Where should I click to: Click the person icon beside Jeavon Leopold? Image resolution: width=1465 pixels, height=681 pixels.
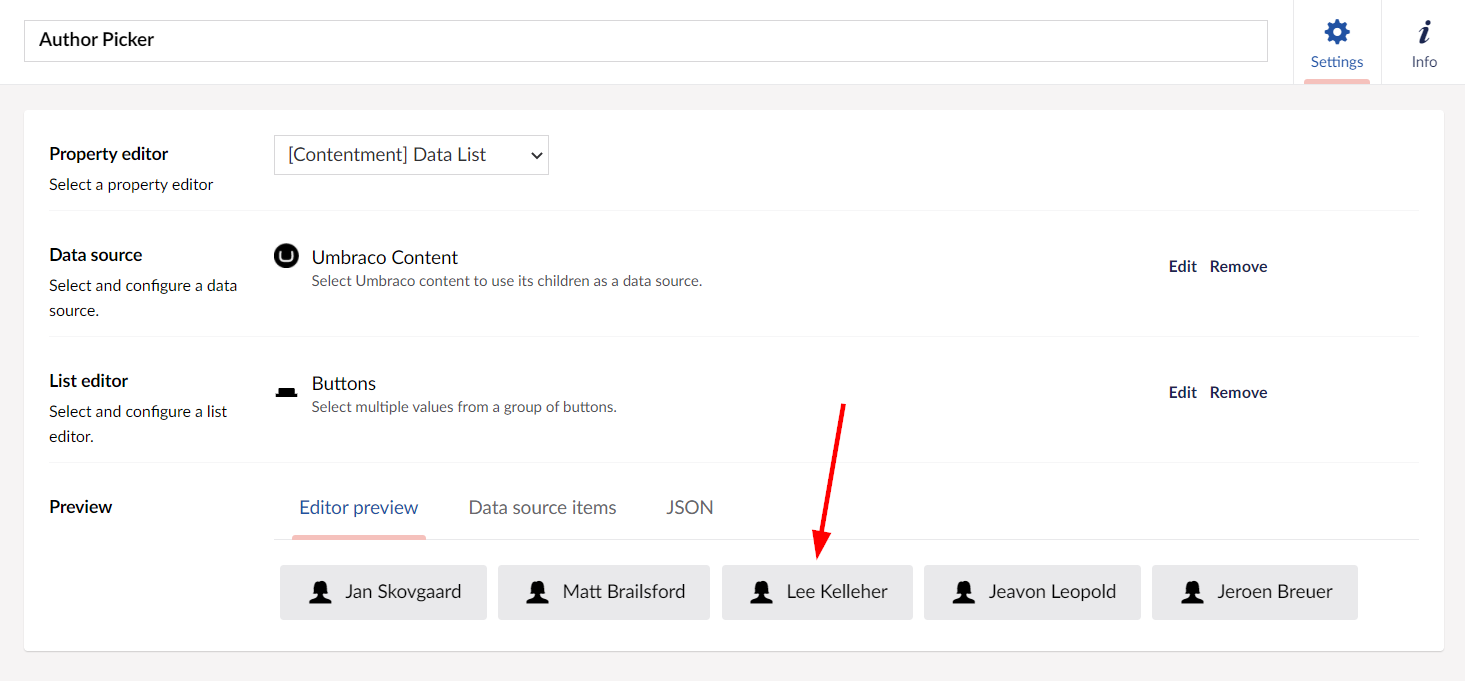pos(964,592)
